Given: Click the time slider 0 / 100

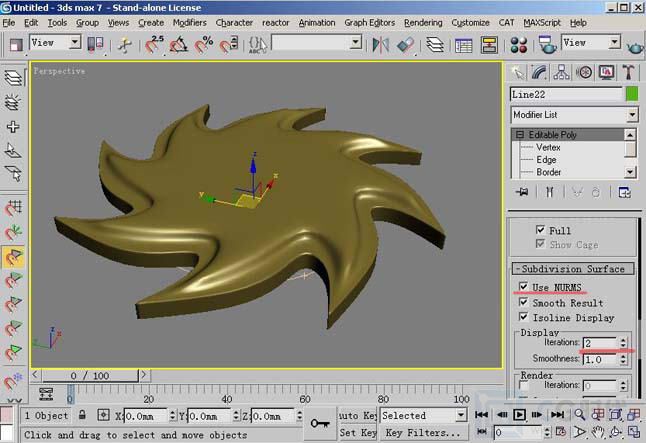Looking at the screenshot, I should coord(90,375).
